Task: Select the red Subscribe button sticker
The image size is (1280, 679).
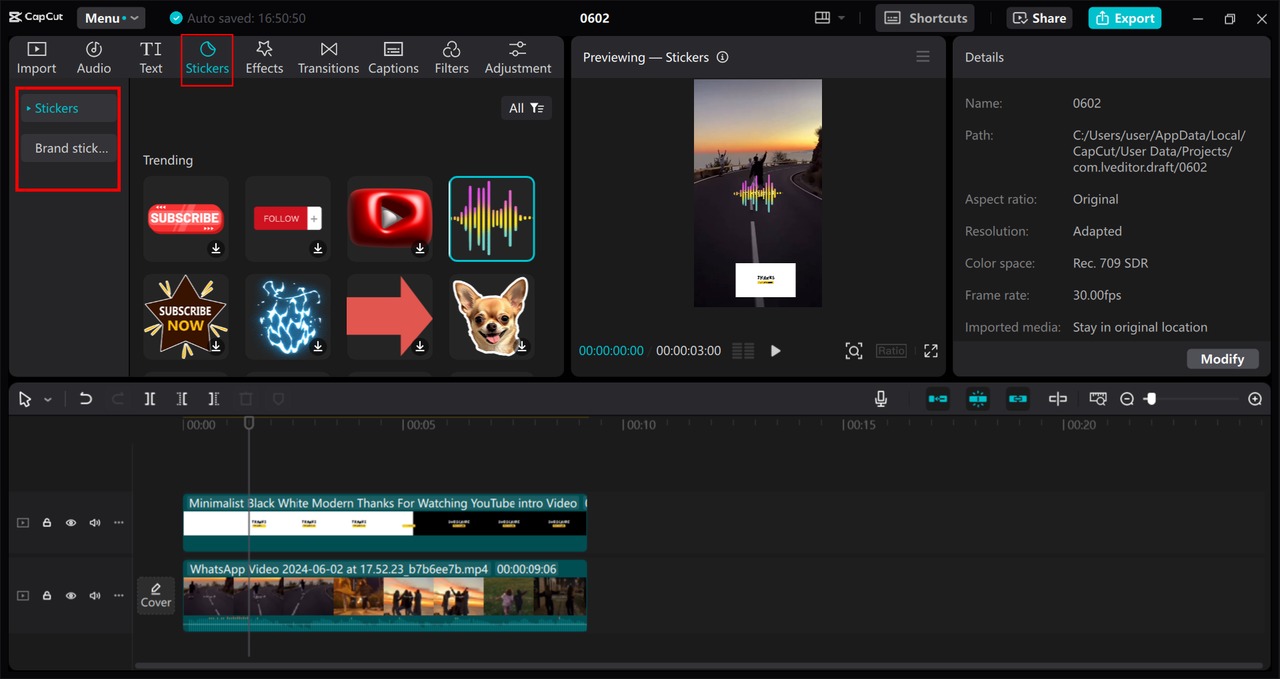Action: pos(186,218)
